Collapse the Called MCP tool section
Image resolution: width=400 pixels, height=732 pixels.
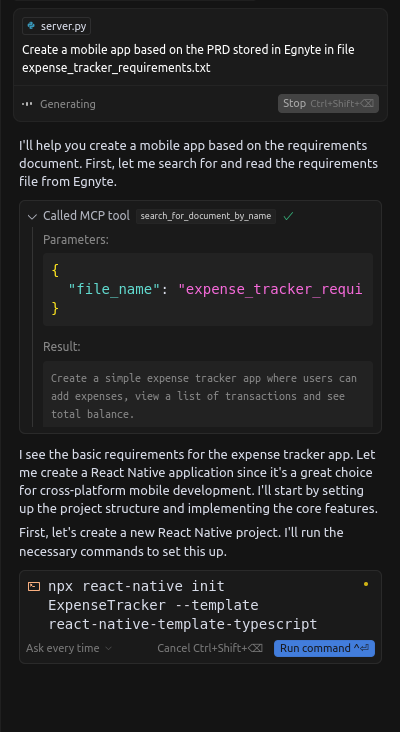[x=32, y=216]
